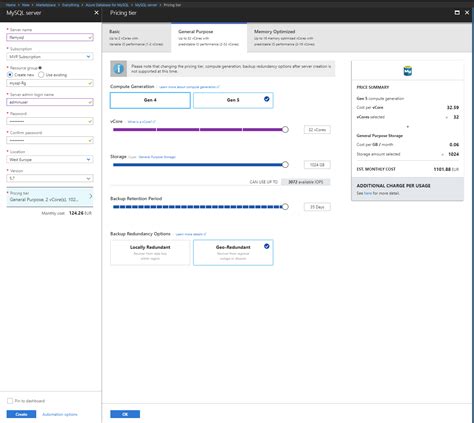Click the PRICE SUMMARY heading
This screenshot has width=474, height=423.
click(373, 87)
